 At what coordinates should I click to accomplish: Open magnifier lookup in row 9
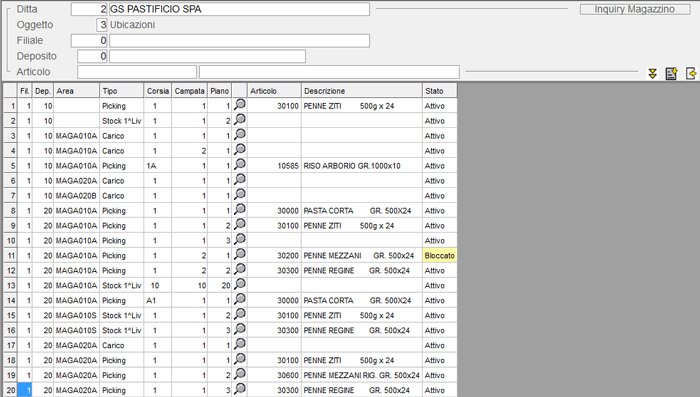(x=240, y=225)
